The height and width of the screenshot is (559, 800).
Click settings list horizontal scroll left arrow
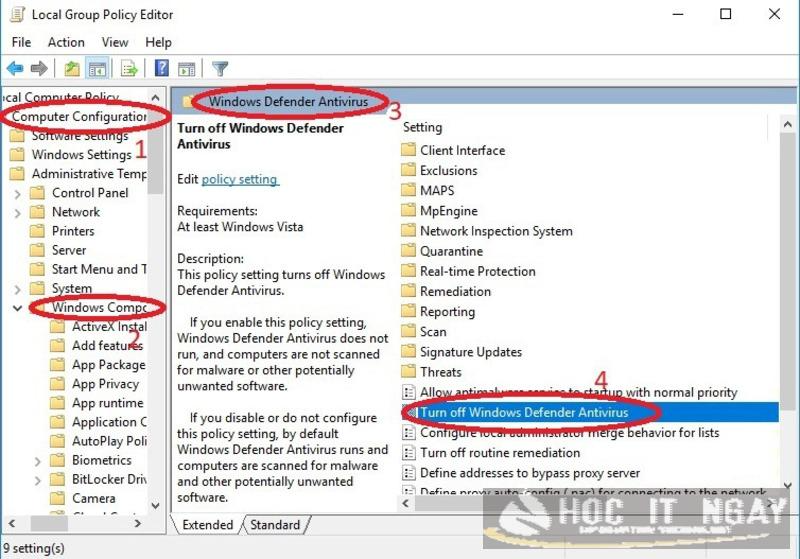tap(407, 504)
